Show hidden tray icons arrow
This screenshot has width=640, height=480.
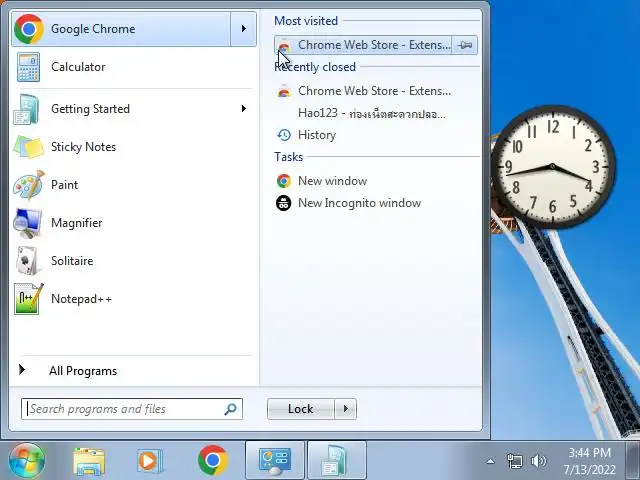tap(491, 462)
